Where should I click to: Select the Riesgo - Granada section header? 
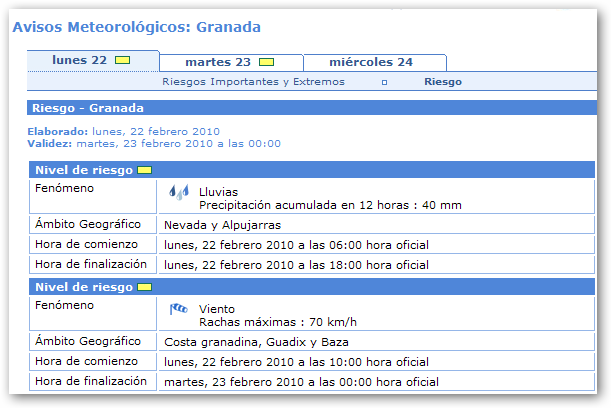88,108
